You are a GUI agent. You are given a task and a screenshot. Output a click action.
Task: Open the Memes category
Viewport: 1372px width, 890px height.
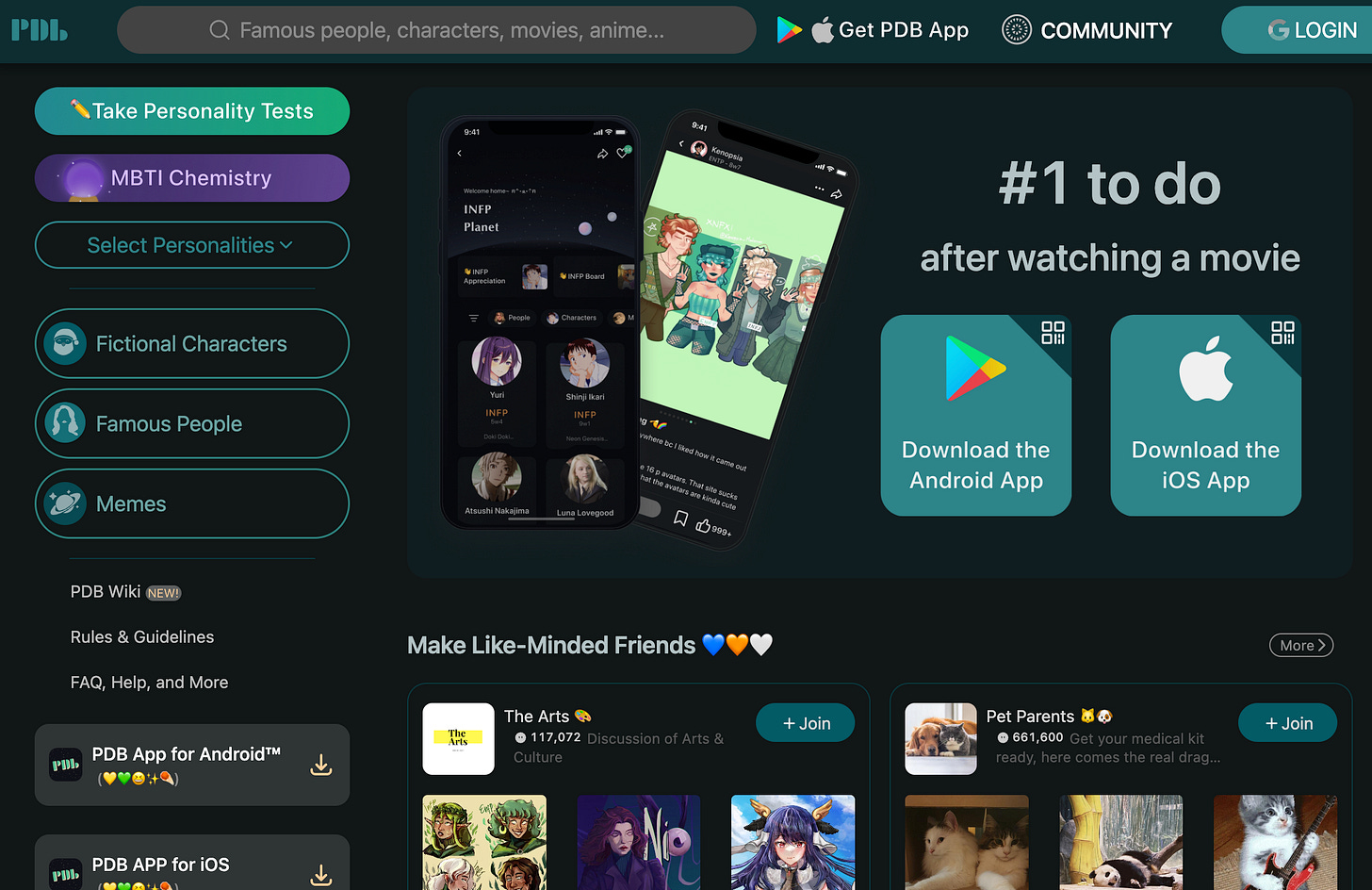[x=192, y=504]
